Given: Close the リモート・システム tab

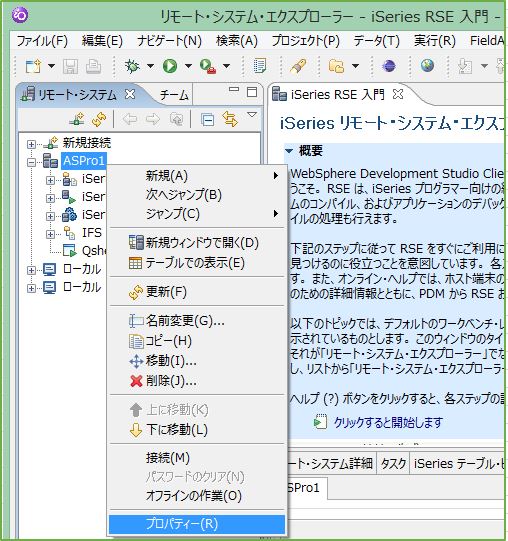Looking at the screenshot, I should click(x=130, y=94).
